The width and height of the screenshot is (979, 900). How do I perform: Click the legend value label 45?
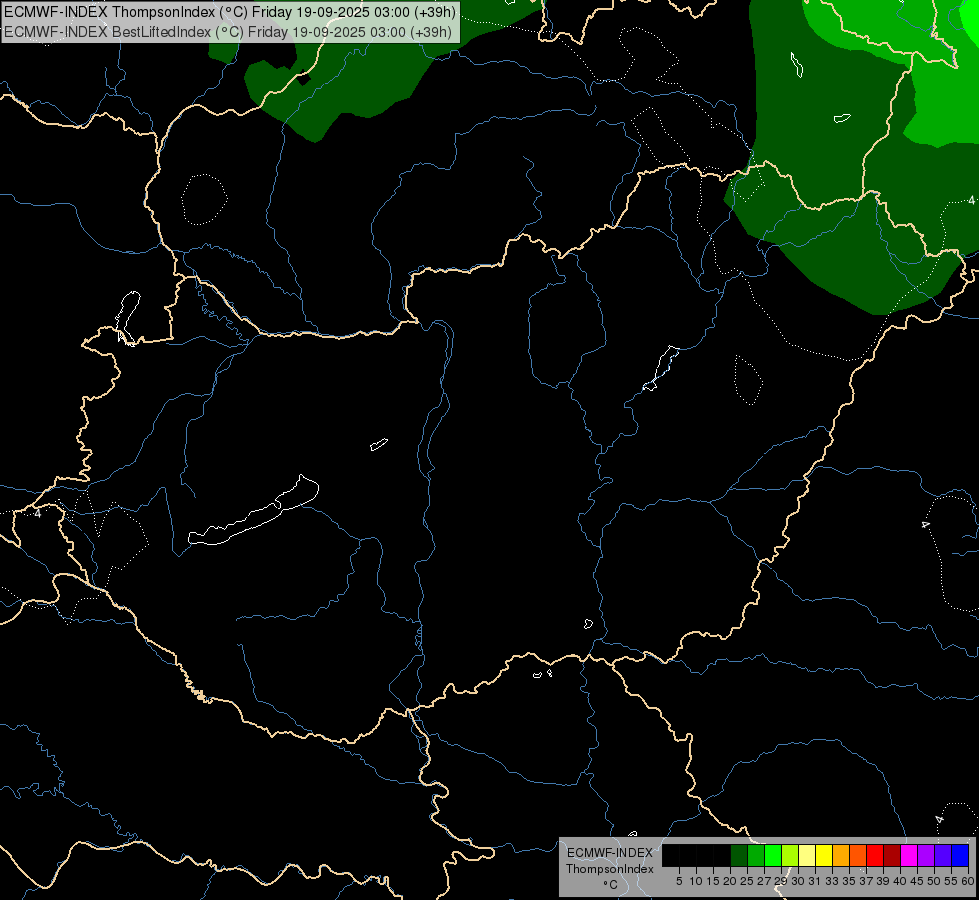(917, 881)
